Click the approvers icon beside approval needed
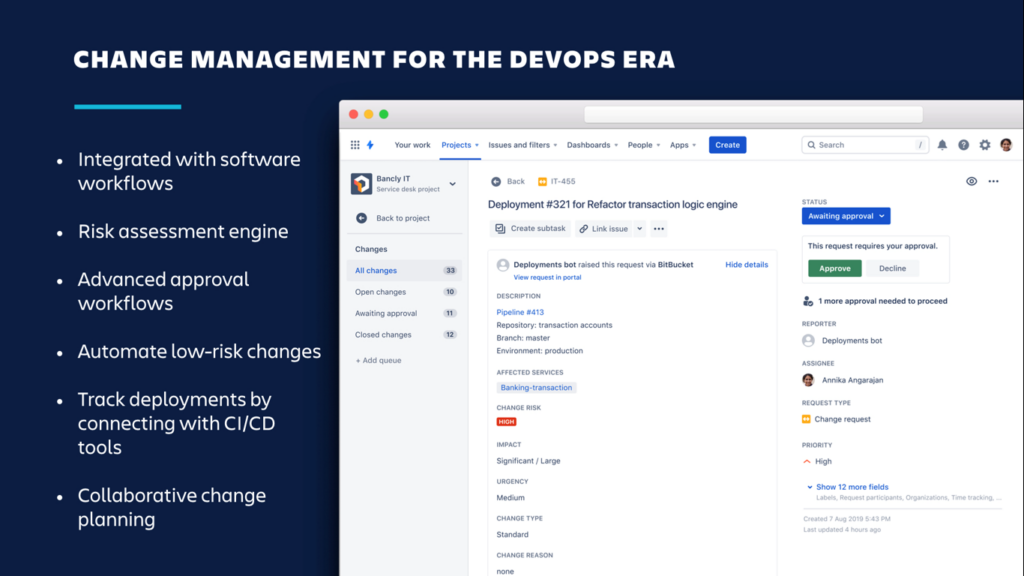 click(808, 301)
